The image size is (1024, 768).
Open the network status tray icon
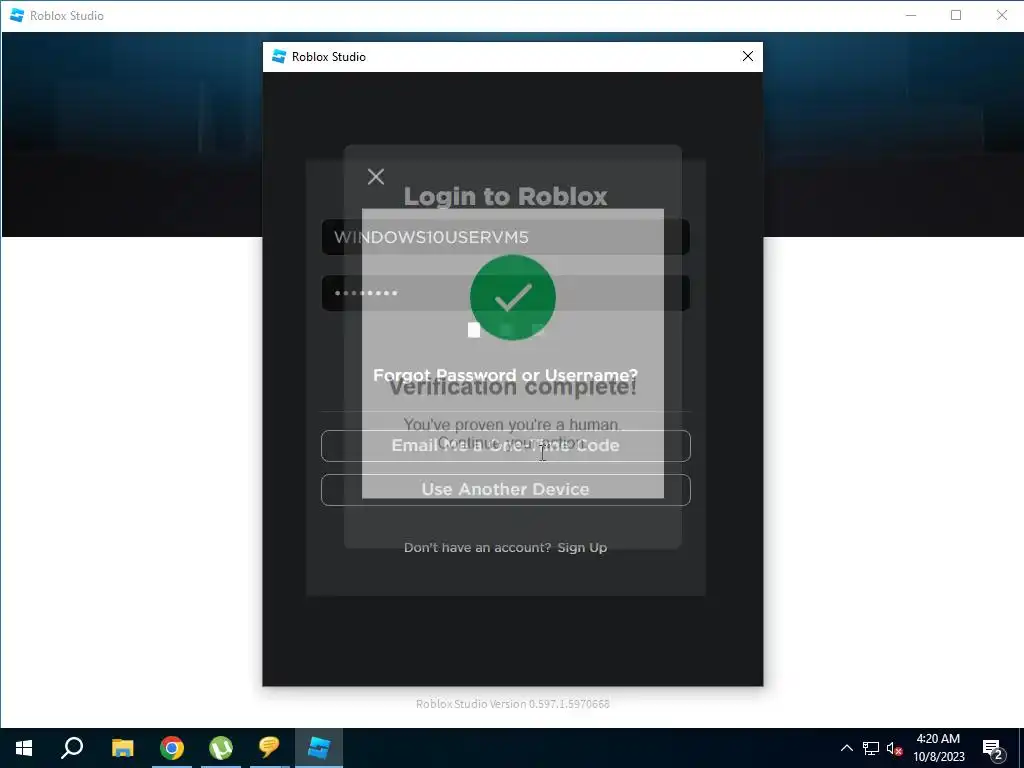(x=871, y=748)
